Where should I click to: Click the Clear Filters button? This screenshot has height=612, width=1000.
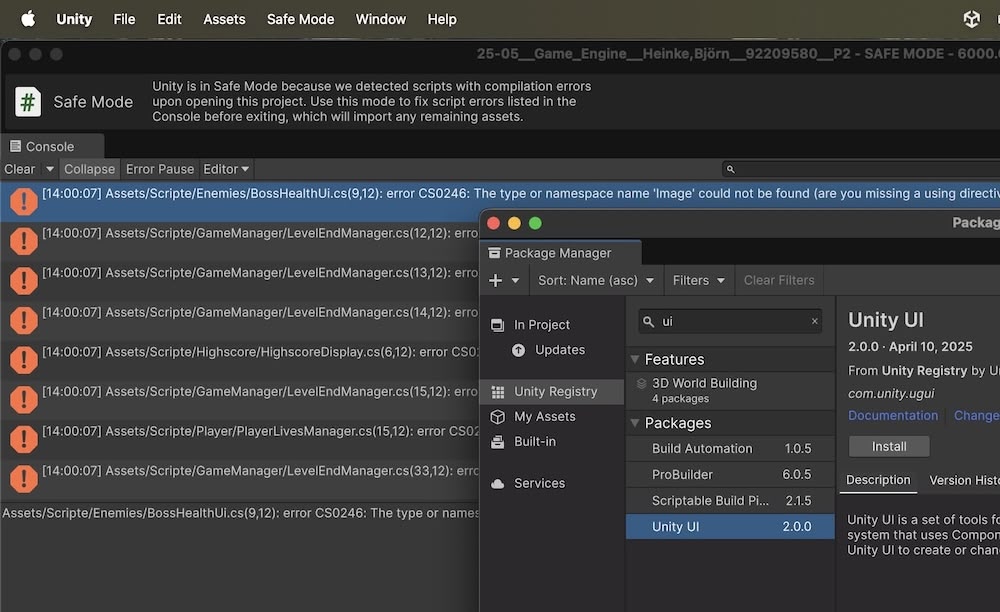pyautogui.click(x=779, y=280)
